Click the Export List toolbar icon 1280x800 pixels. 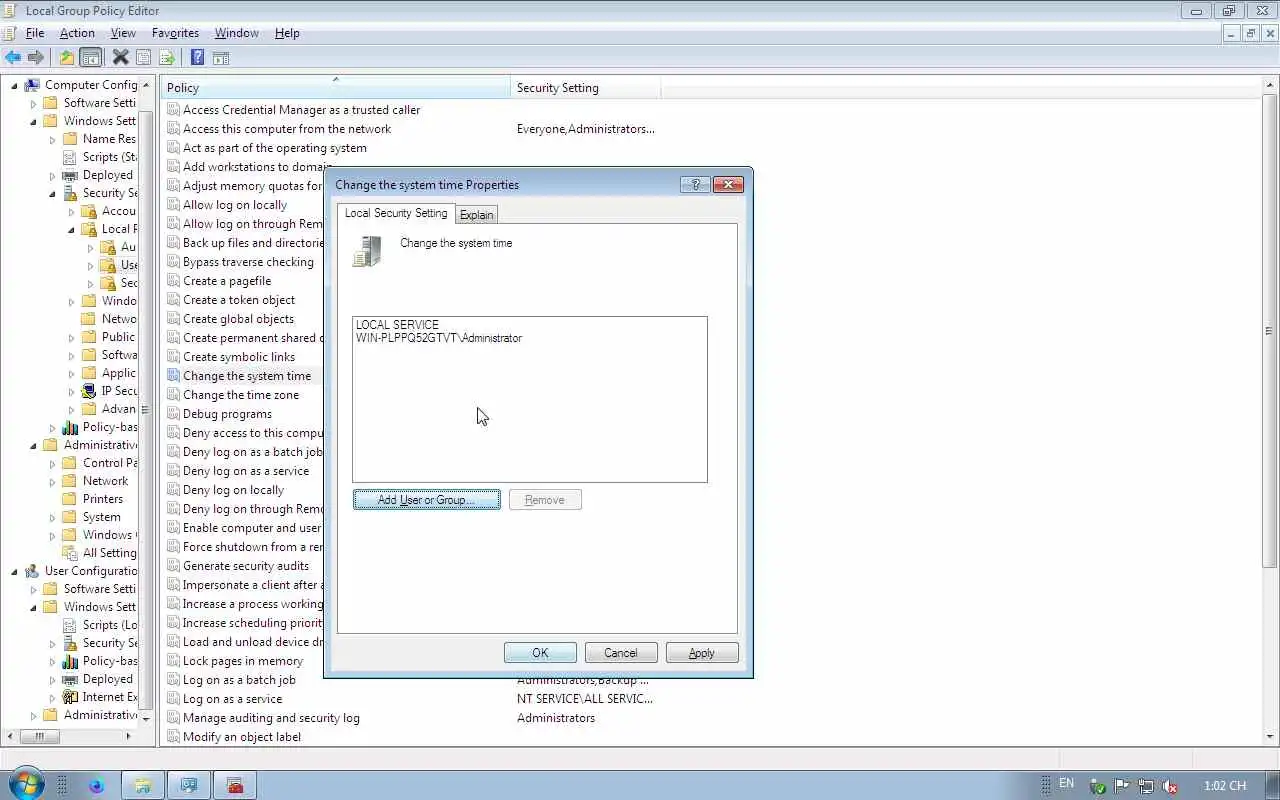point(167,58)
